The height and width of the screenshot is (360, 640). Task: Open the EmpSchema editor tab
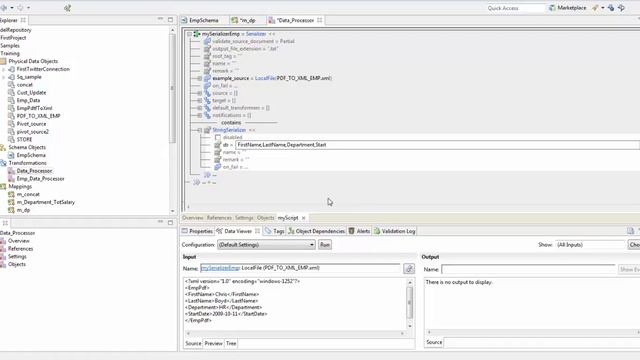tap(200, 20)
